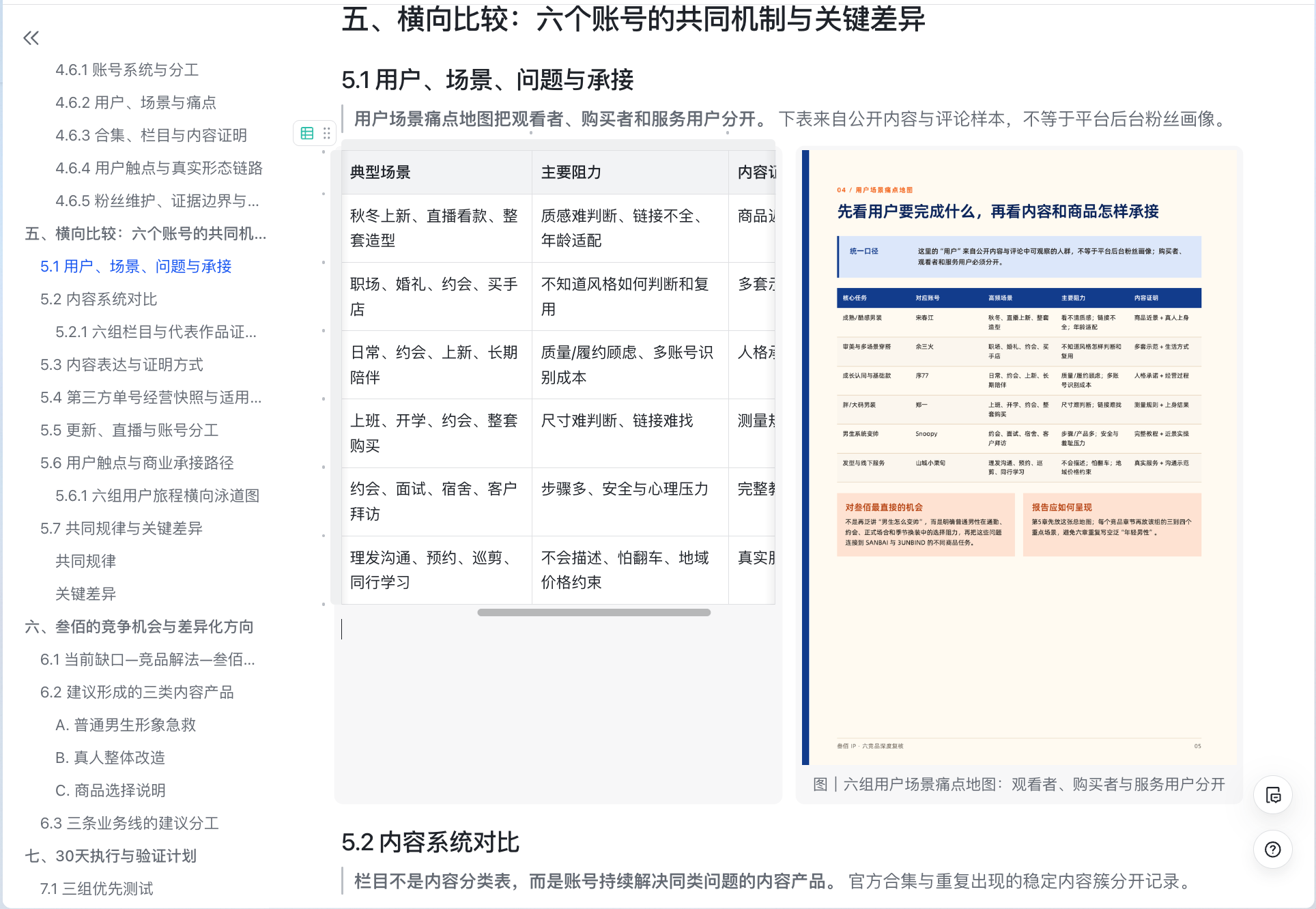Select outline item A. 普通男生形象急救
Screen dimensions: 1316x909
tap(126, 725)
